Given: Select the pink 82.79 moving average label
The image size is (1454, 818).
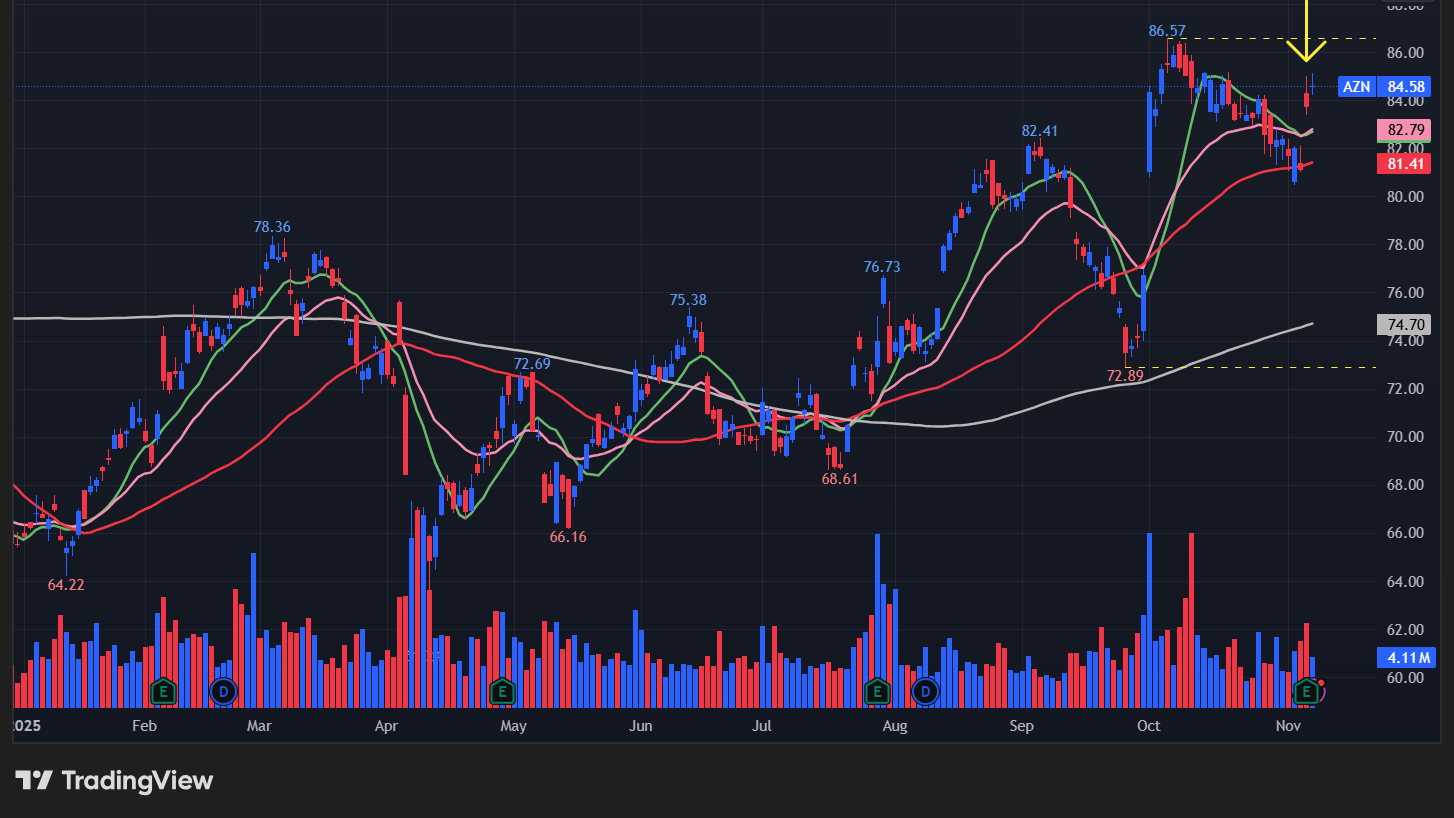Looking at the screenshot, I should (x=1405, y=130).
